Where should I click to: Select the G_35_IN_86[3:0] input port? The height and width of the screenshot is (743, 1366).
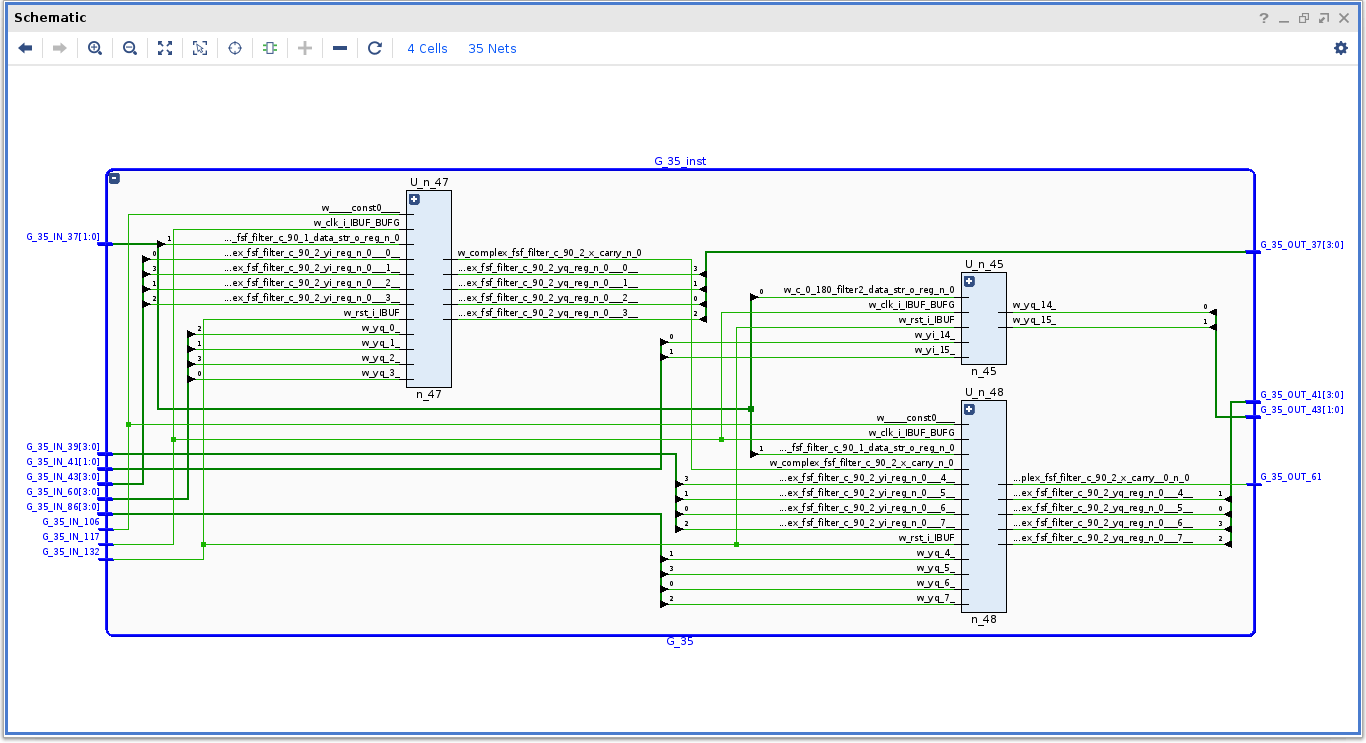[62, 507]
